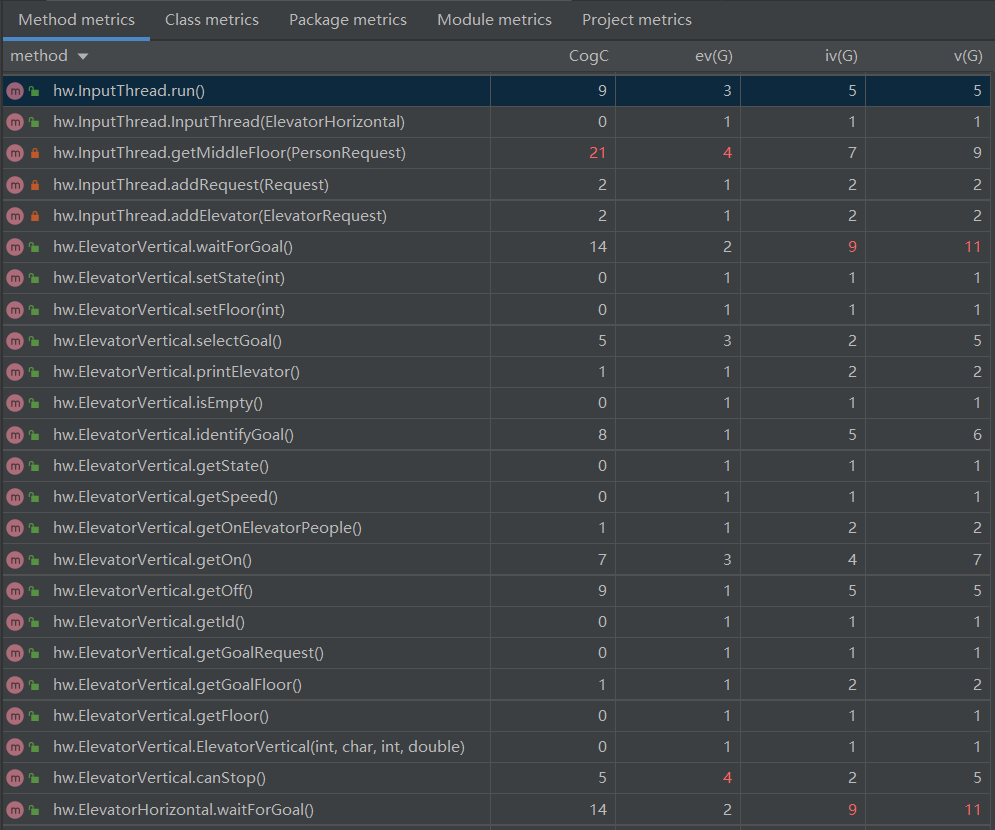The image size is (995, 830).
Task: Click red lock icon beside getMiddleFloor(PersonRequest)
Action: (34, 153)
